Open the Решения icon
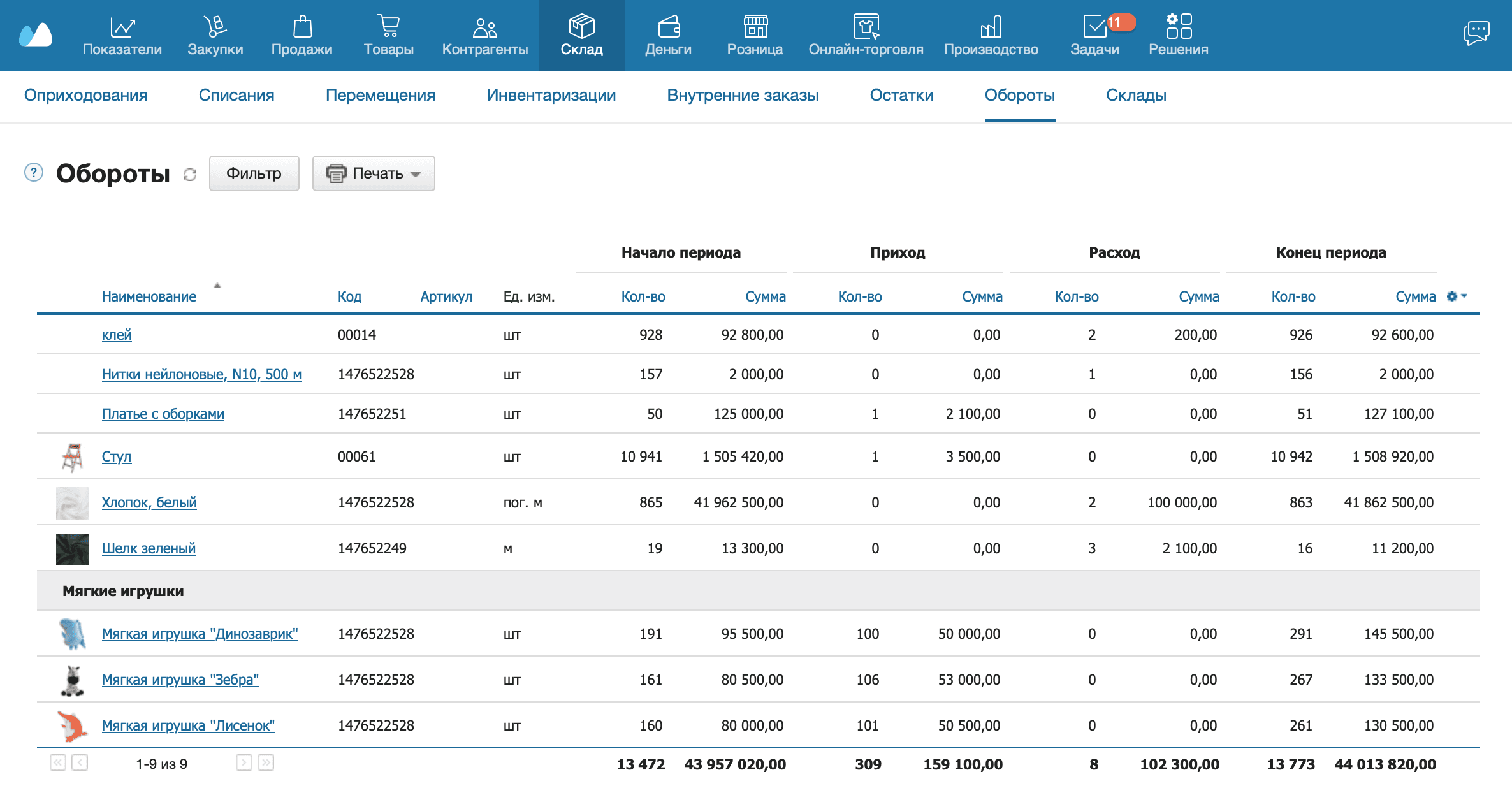 (x=1178, y=27)
